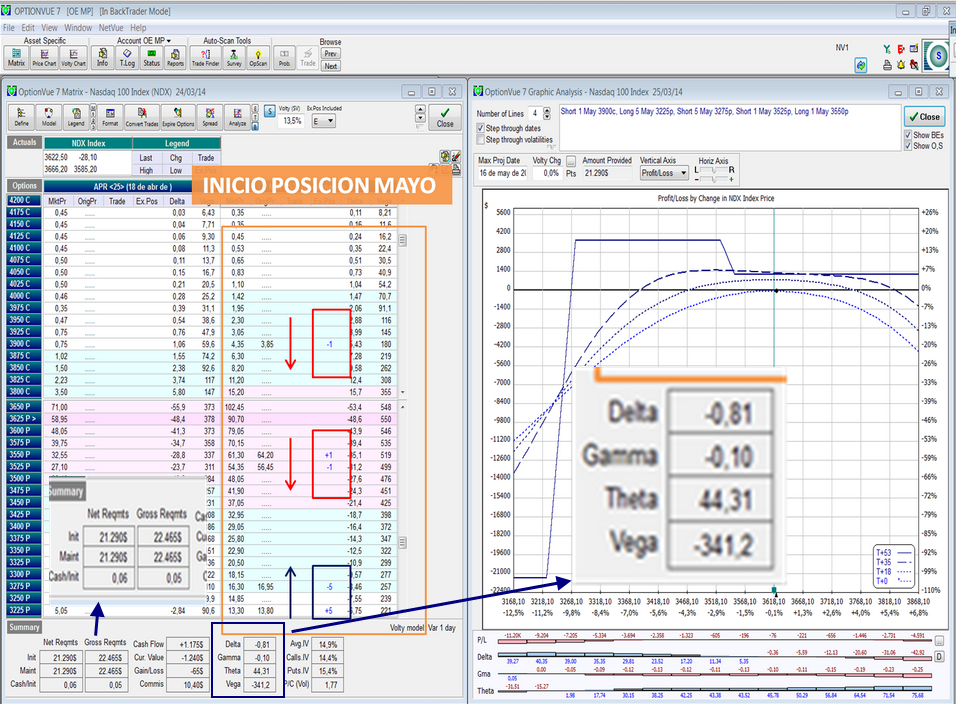Image resolution: width=956 pixels, height=704 pixels.
Task: Open the Prob. calculator
Action: pyautogui.click(x=284, y=57)
